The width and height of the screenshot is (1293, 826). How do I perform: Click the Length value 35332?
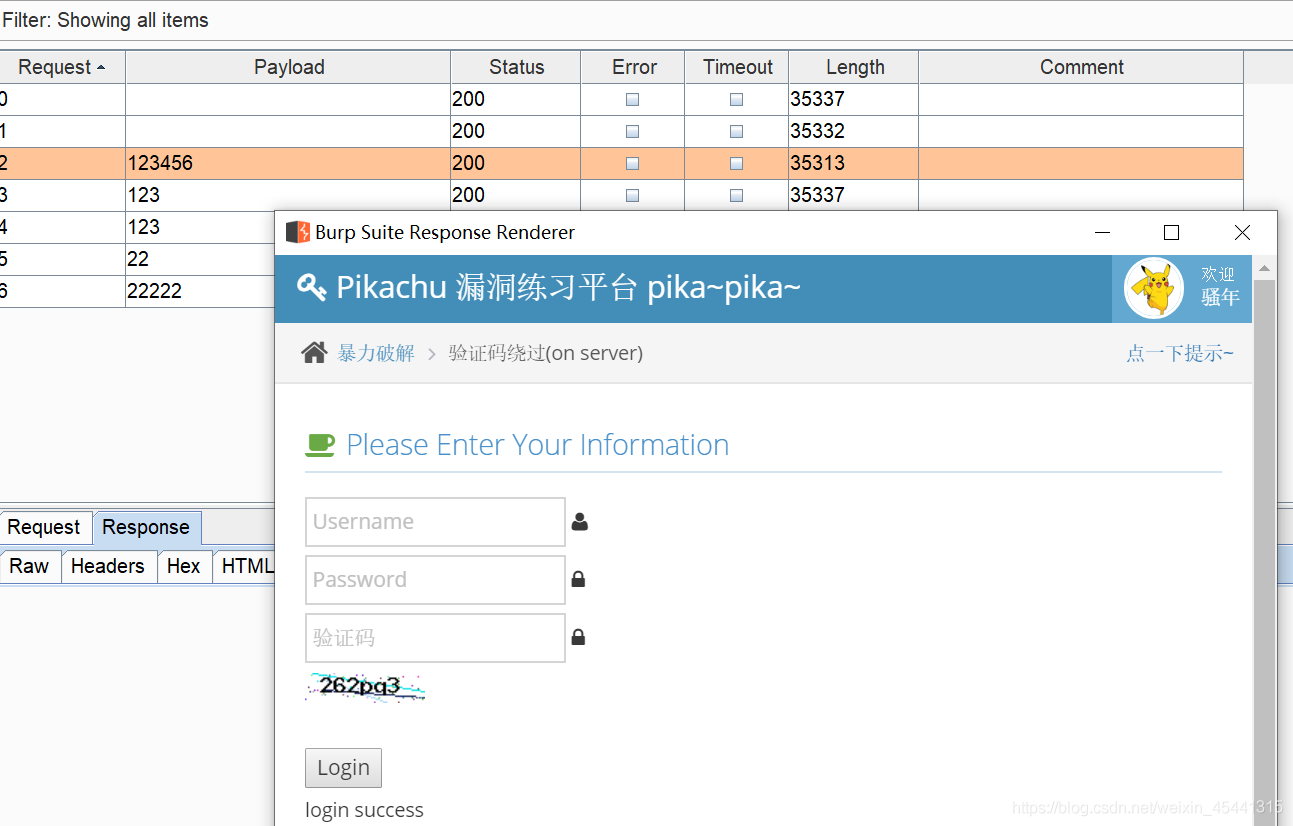tap(817, 131)
